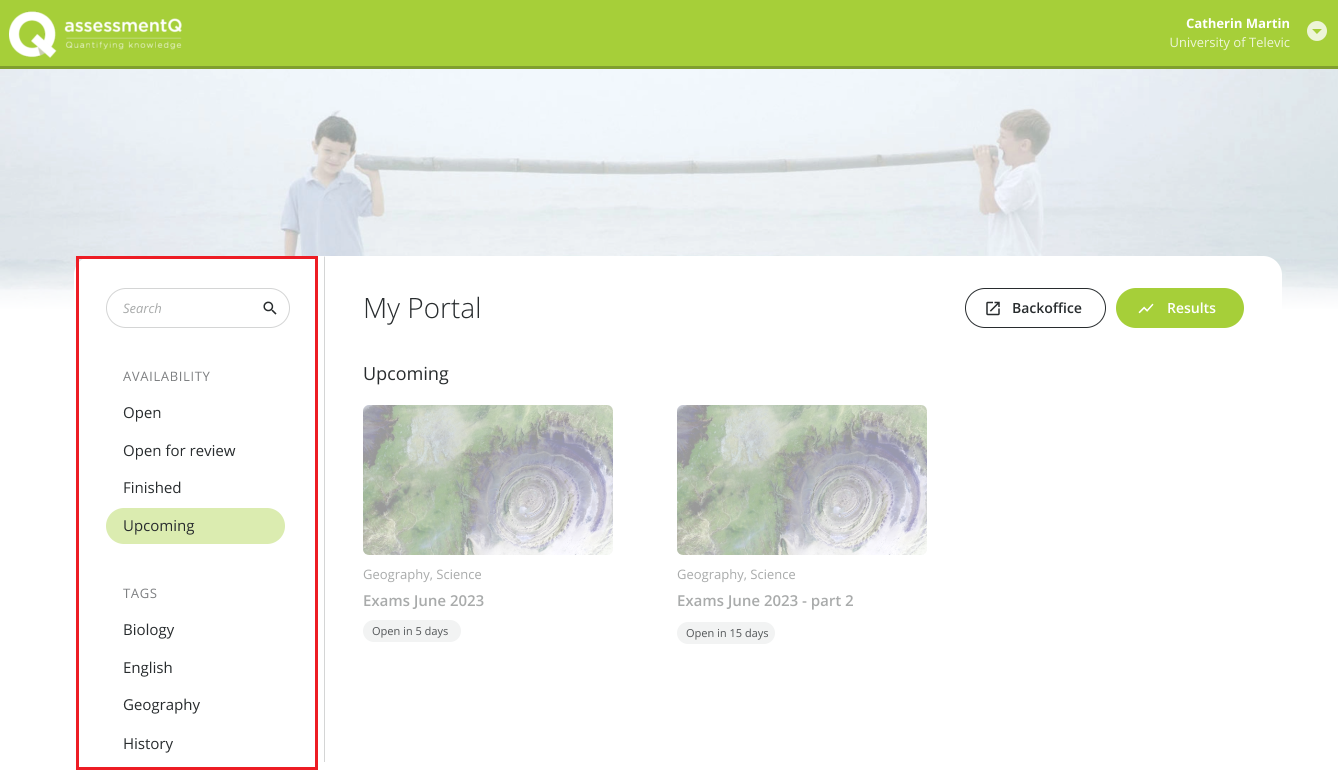Open the Results page
Viewport: 1338px width, 775px height.
point(1180,308)
